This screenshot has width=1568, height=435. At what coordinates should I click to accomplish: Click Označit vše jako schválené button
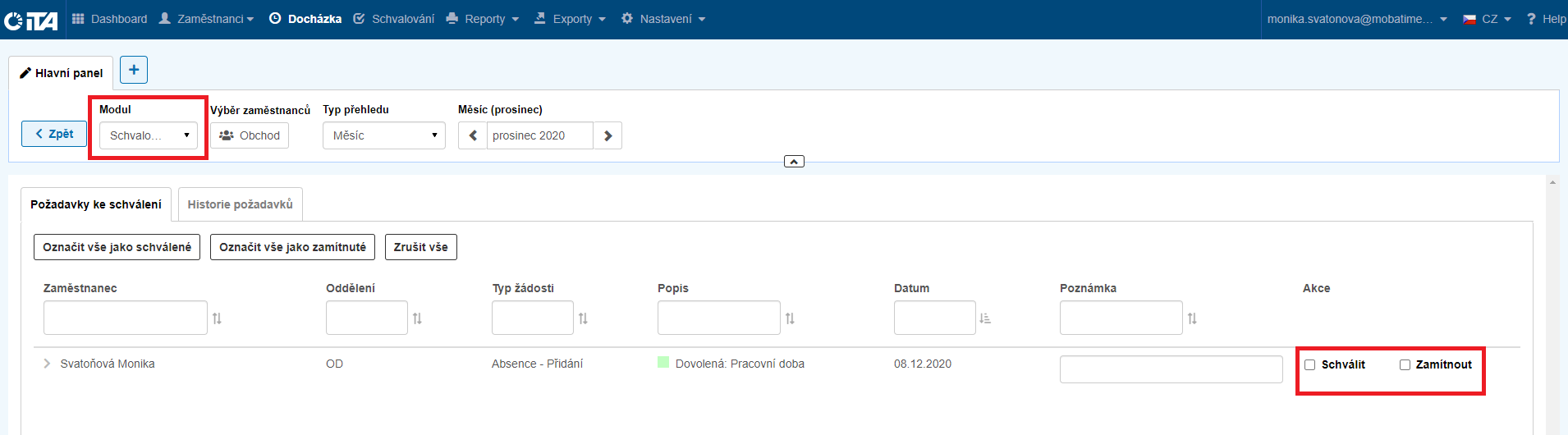click(x=117, y=247)
